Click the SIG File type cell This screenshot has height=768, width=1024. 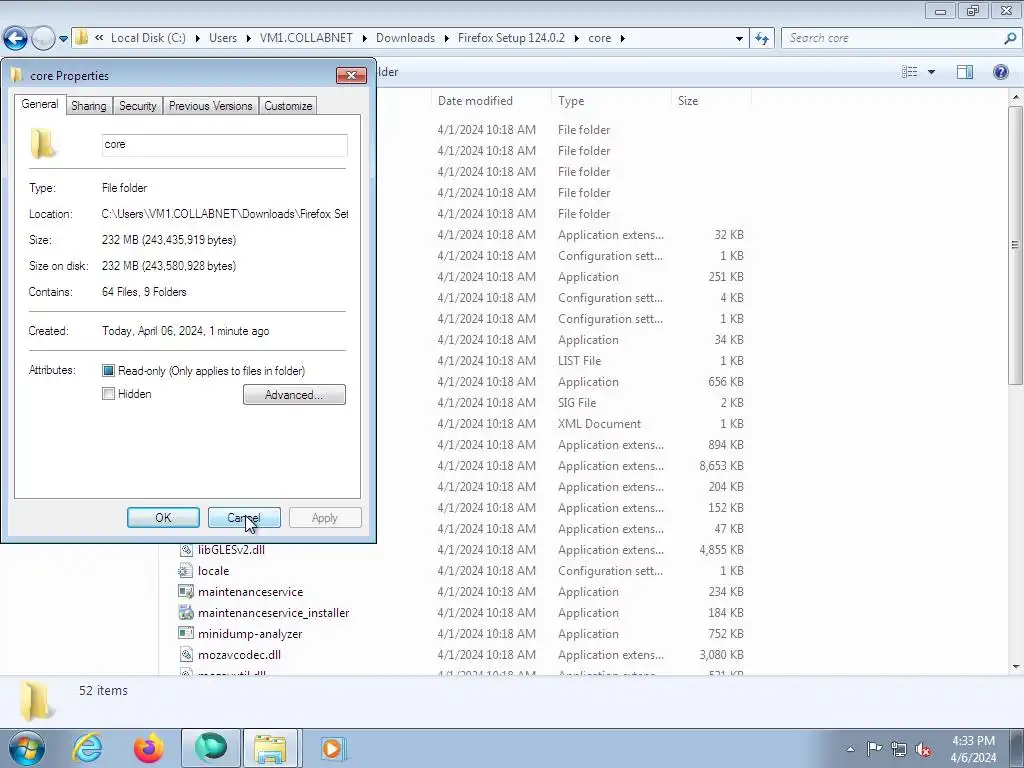pos(577,403)
